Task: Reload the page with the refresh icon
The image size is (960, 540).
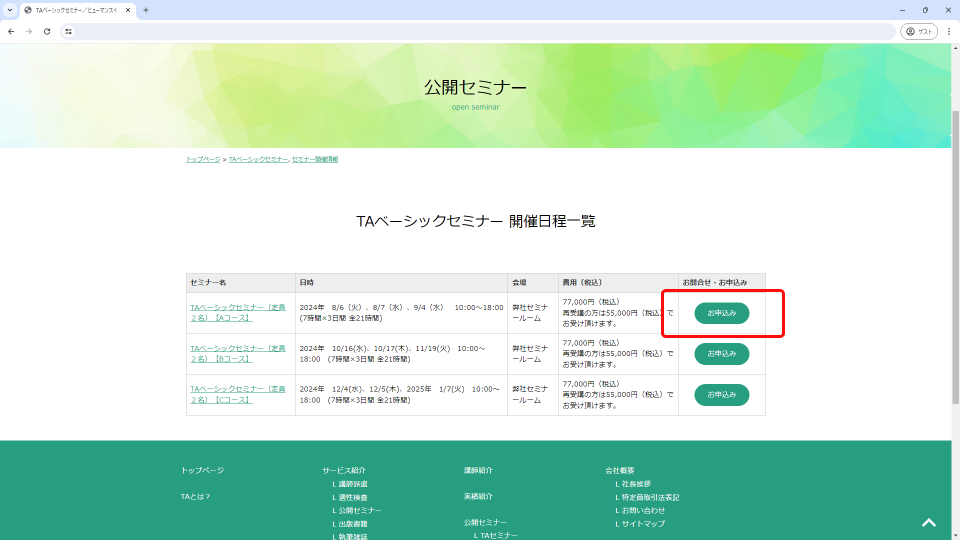Action: click(x=47, y=31)
